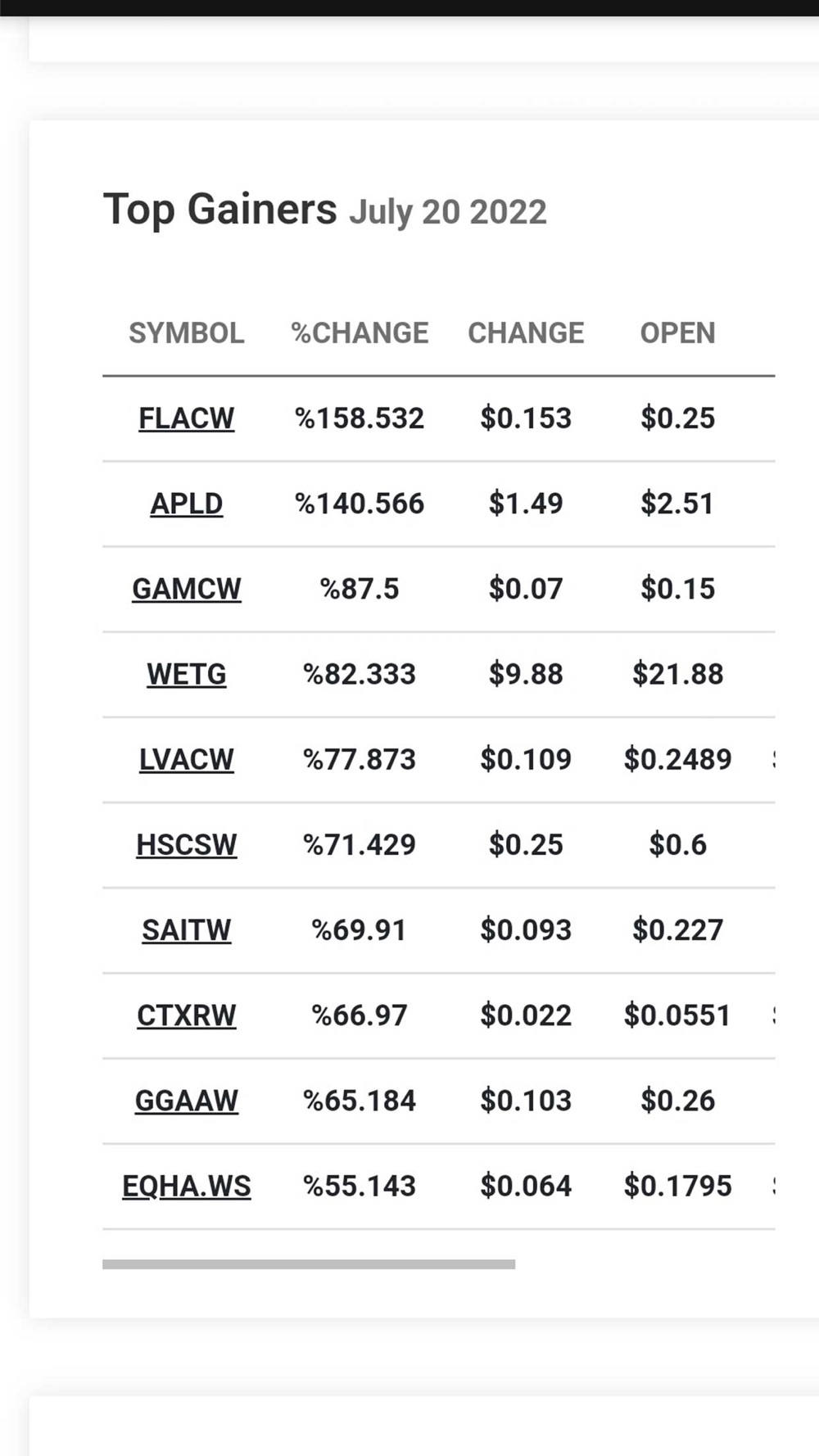Screen dimensions: 819x1456
Task: Click the July 20 2022 date text
Action: [x=448, y=213]
